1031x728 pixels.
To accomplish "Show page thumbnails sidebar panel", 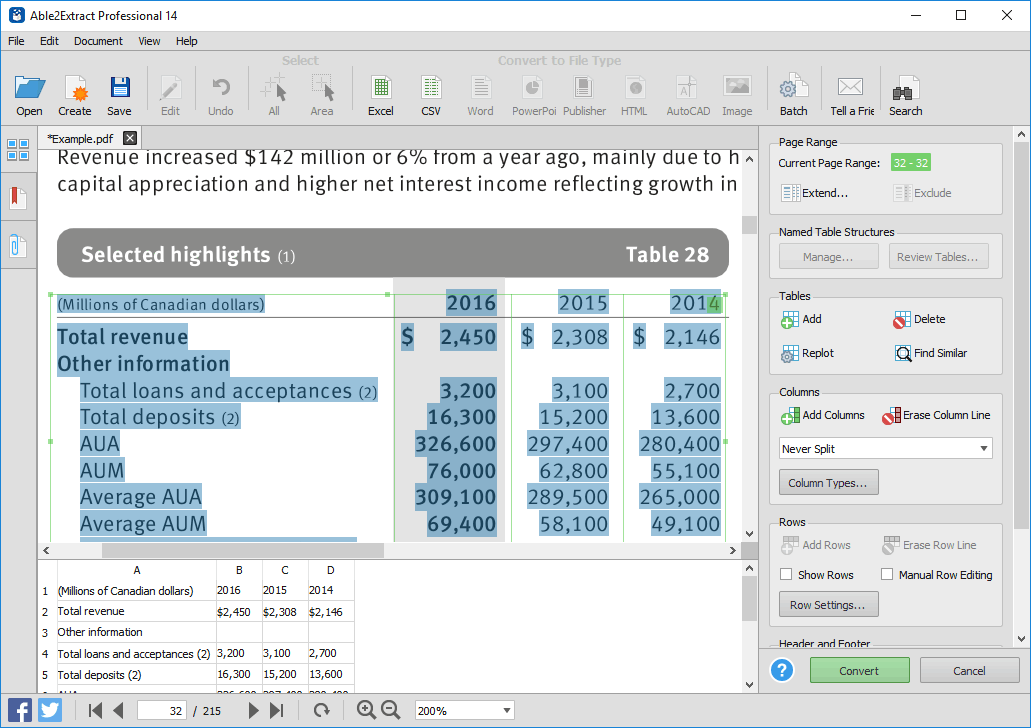I will point(18,150).
